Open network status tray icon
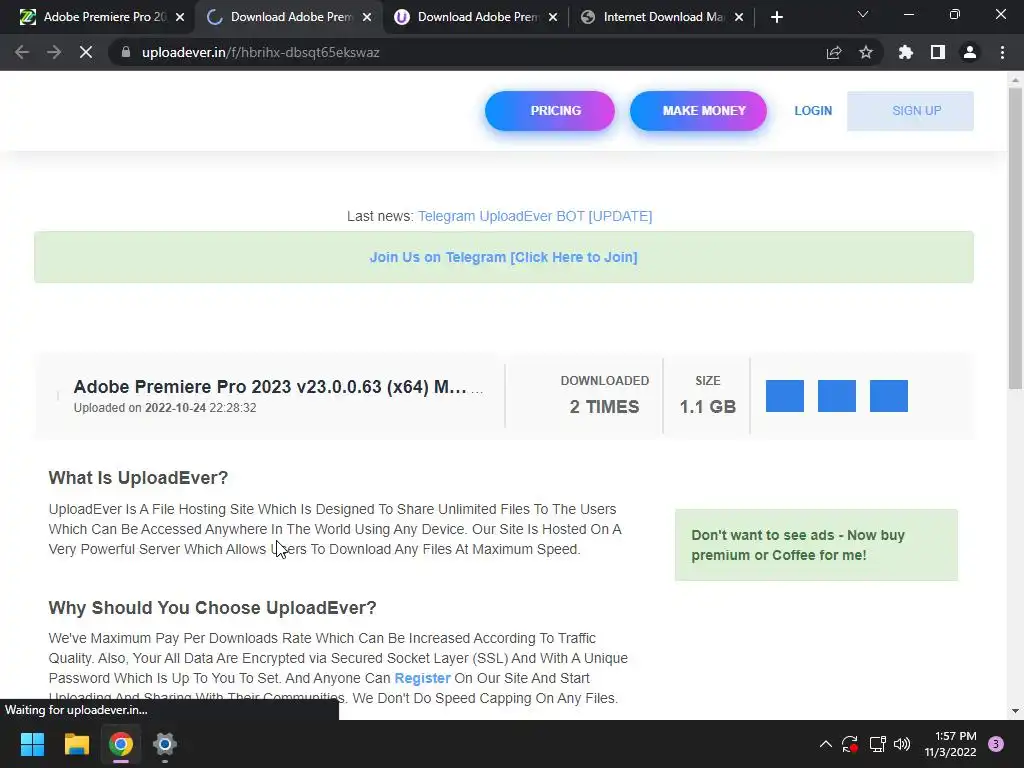 coord(877,744)
